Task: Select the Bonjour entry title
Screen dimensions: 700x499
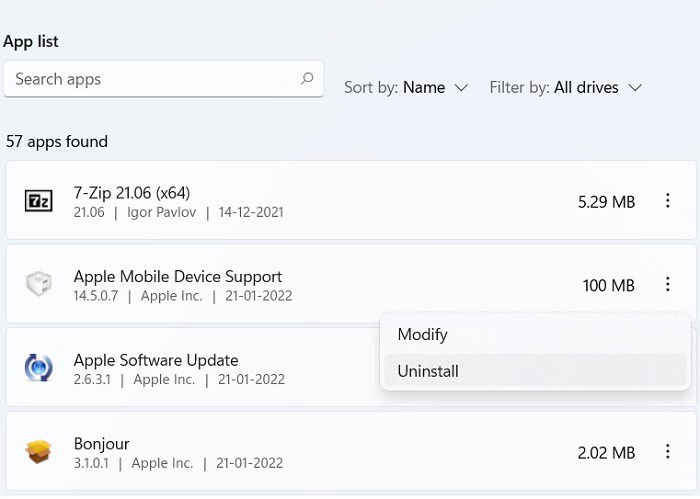Action: (x=101, y=444)
